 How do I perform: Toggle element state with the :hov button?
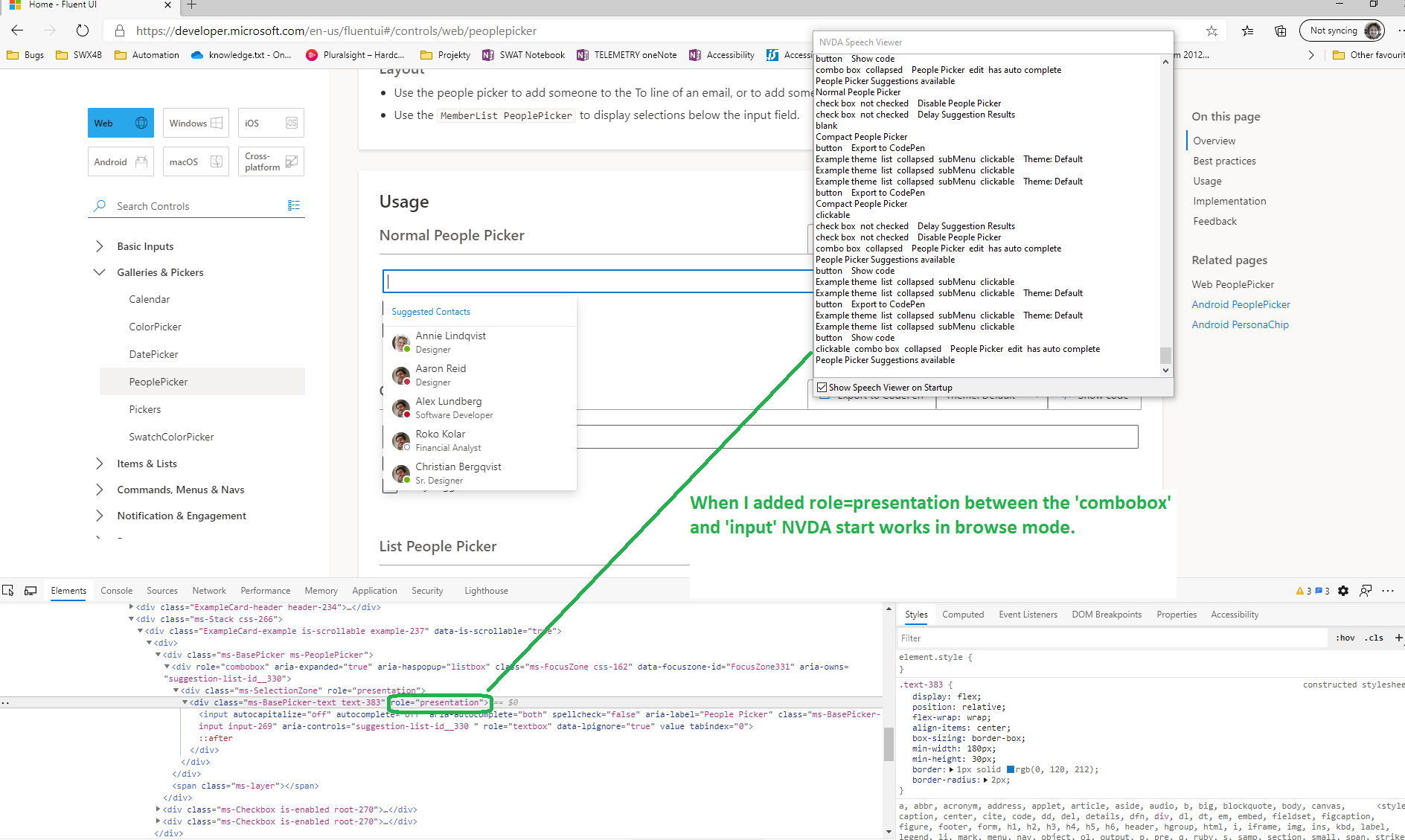[x=1345, y=638]
